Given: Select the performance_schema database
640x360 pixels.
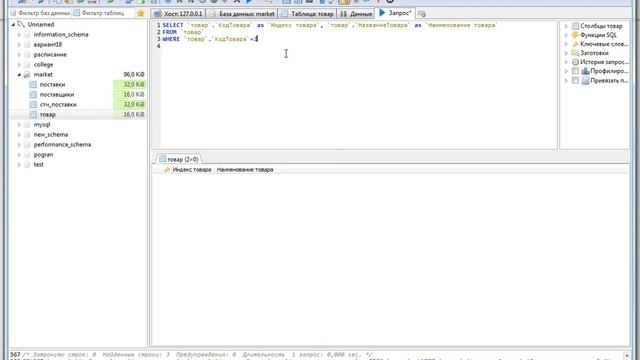Looking at the screenshot, I should coord(62,144).
